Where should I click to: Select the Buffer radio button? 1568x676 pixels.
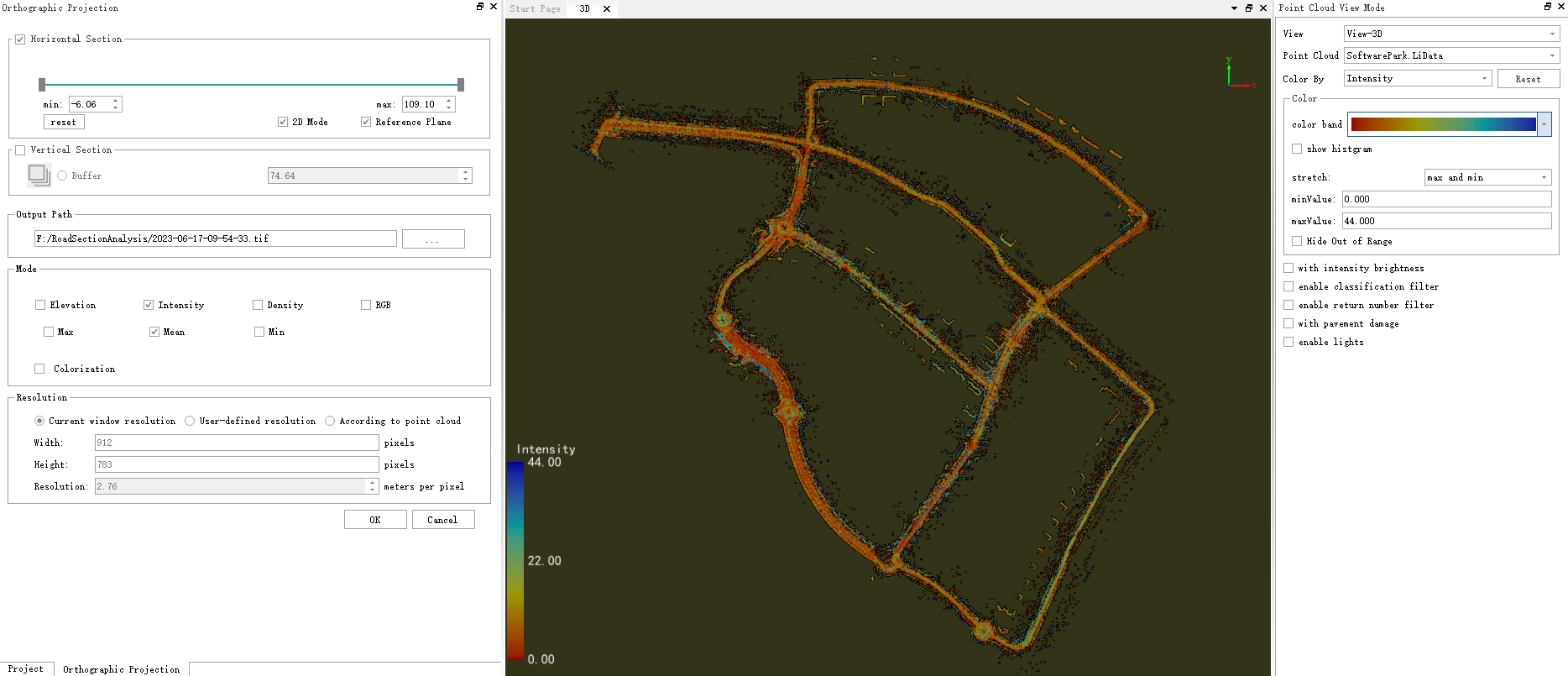(x=62, y=176)
